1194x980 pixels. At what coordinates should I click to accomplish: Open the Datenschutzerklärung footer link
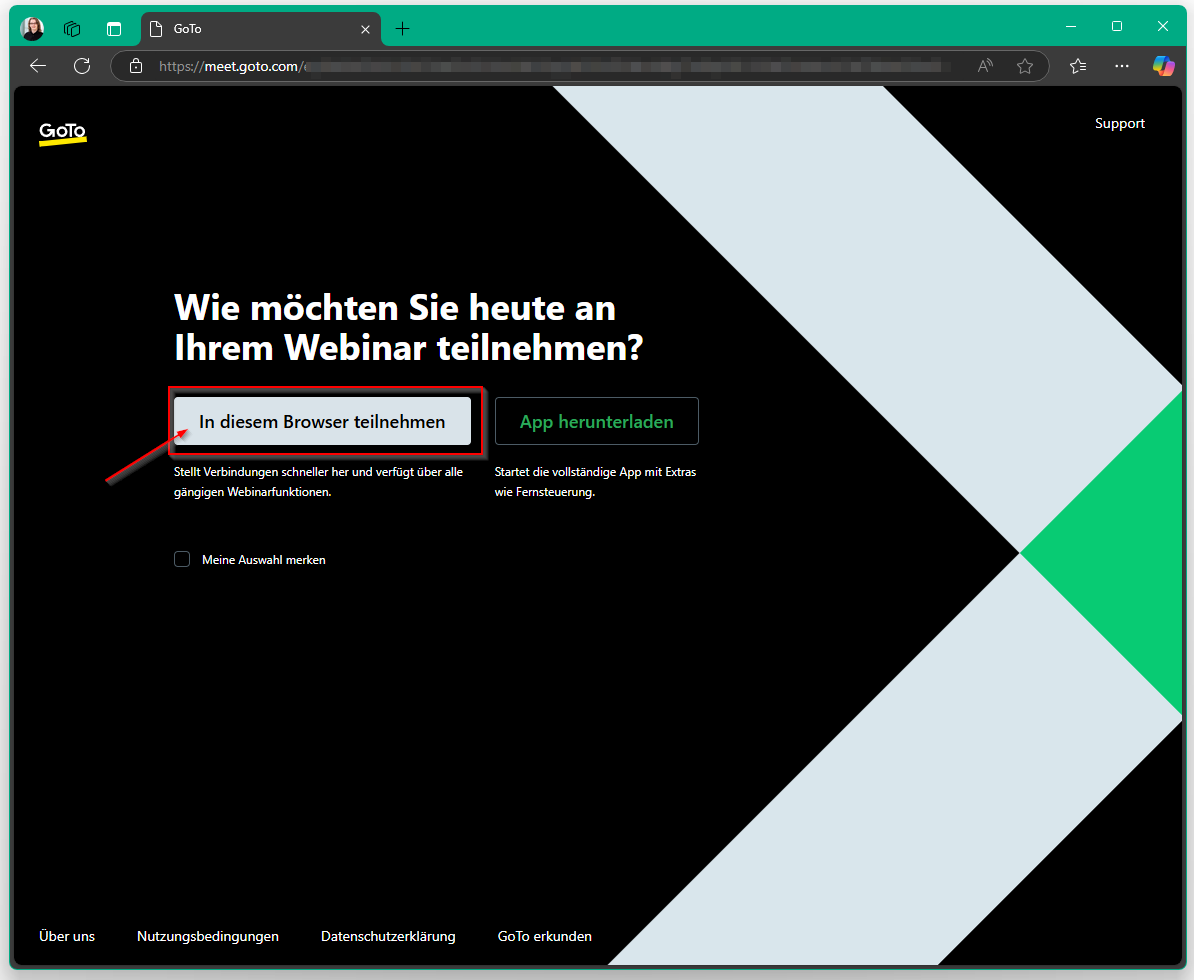tap(388, 936)
